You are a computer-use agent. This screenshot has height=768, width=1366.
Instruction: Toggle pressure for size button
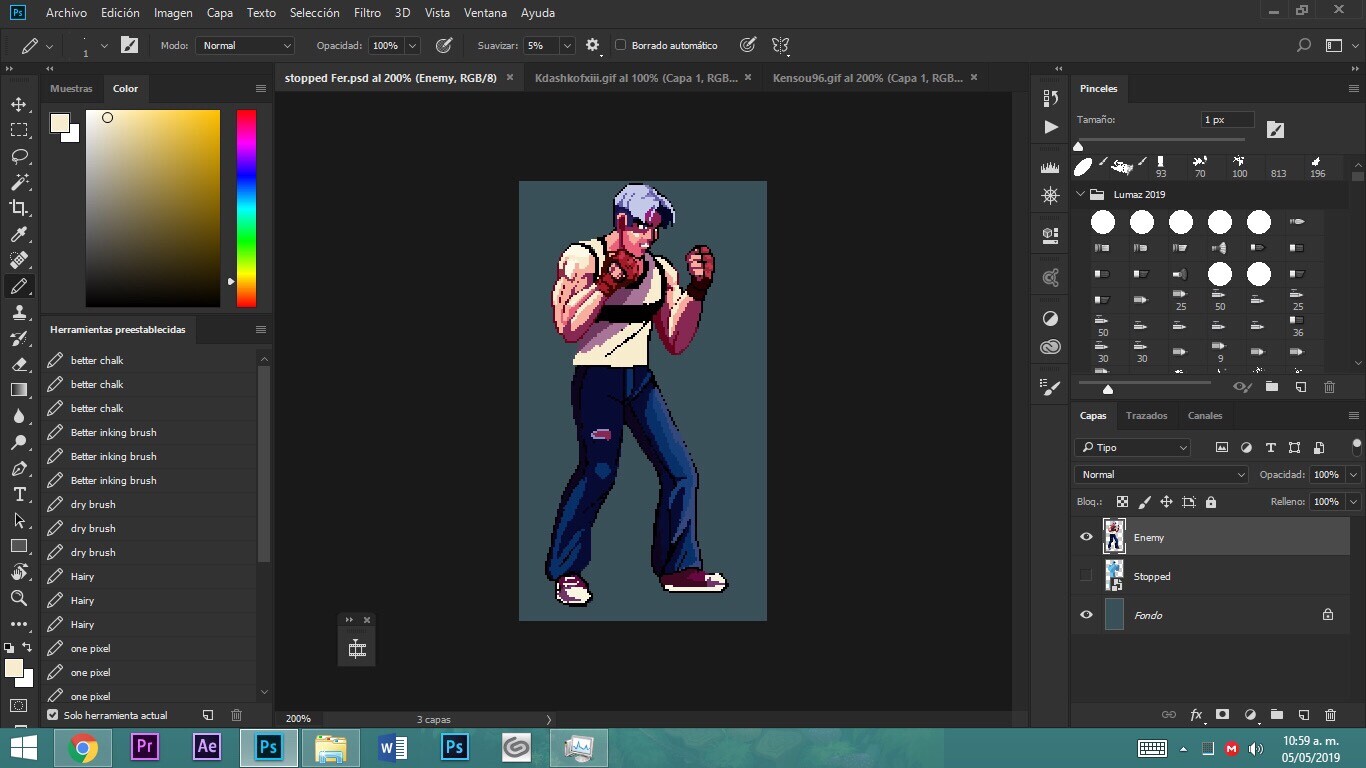pyautogui.click(x=747, y=45)
